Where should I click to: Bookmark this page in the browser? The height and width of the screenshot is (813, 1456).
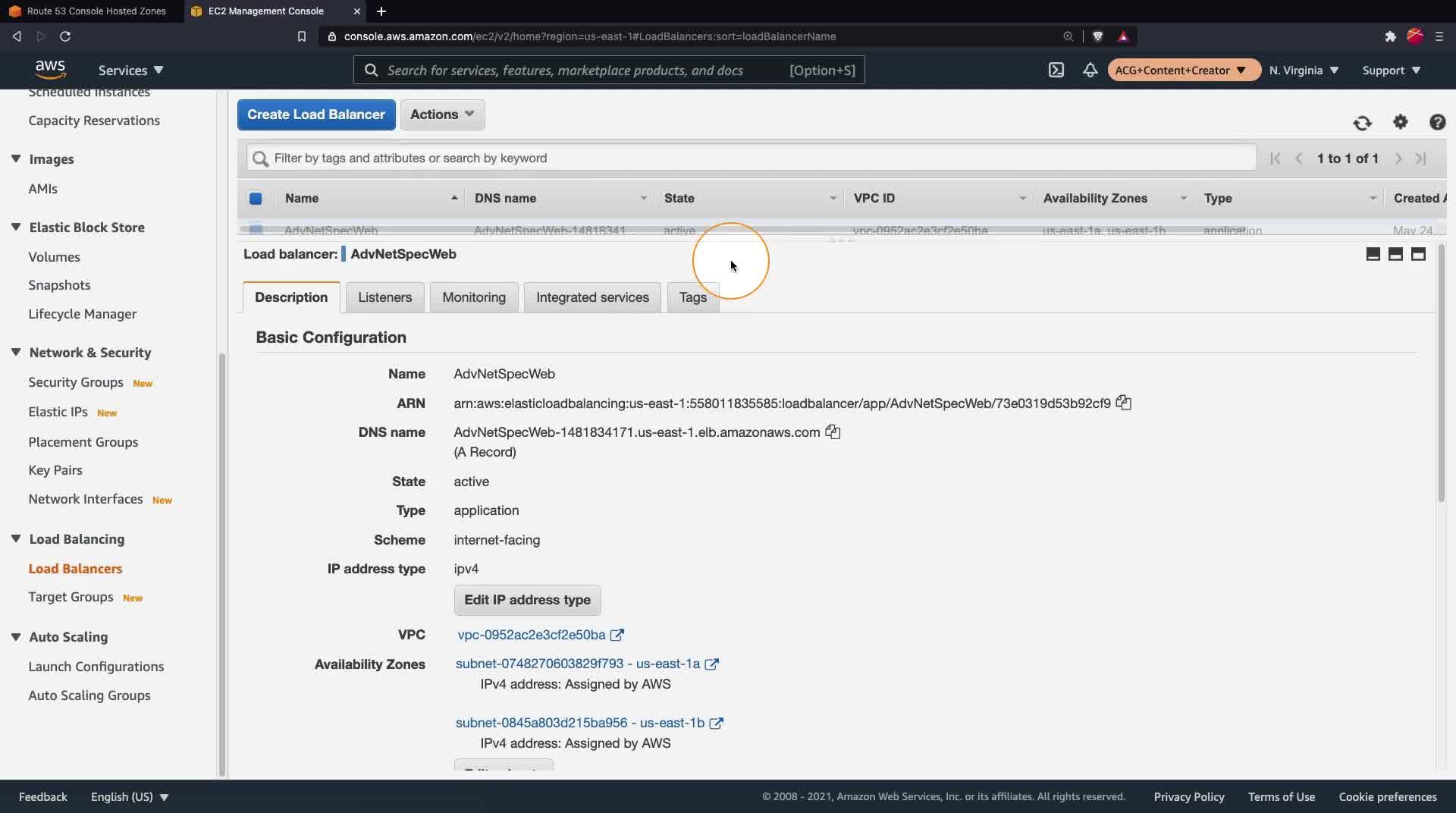click(x=302, y=36)
